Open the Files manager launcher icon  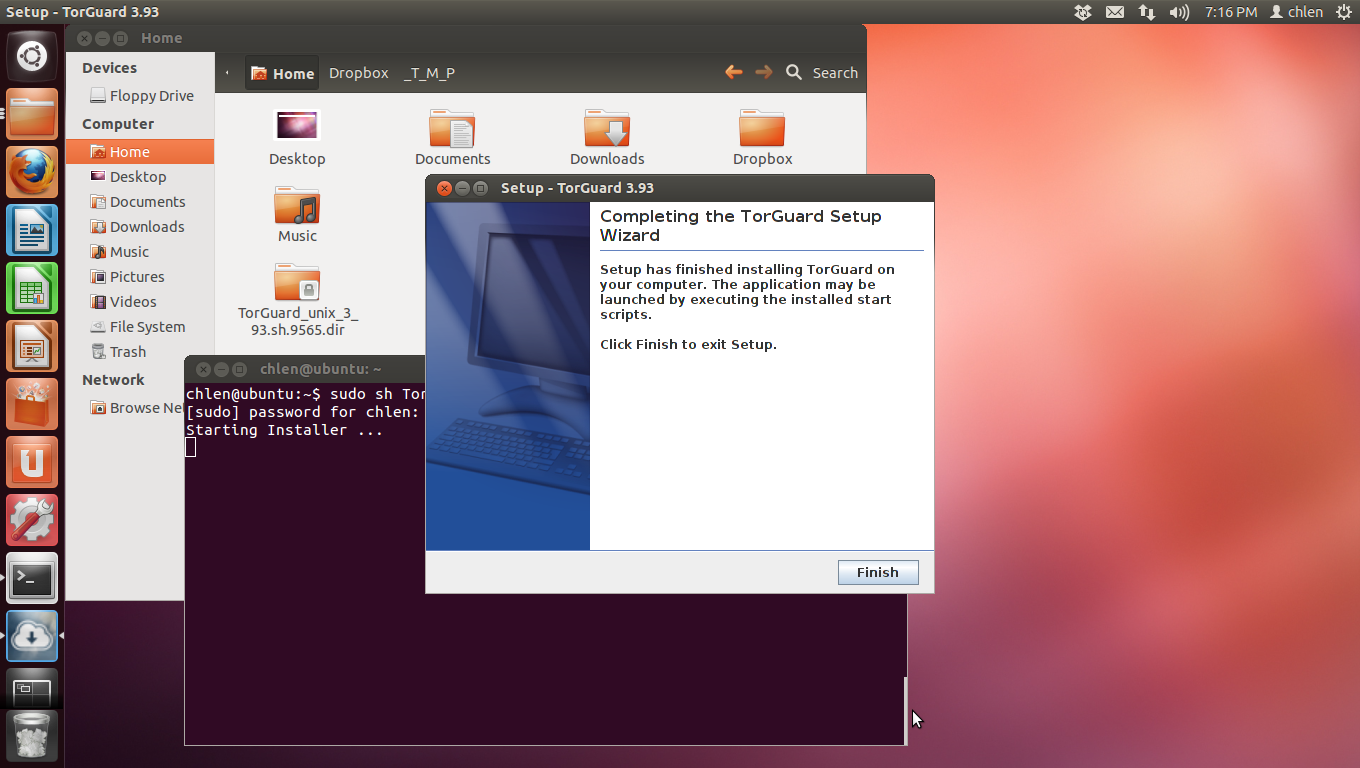tap(32, 114)
